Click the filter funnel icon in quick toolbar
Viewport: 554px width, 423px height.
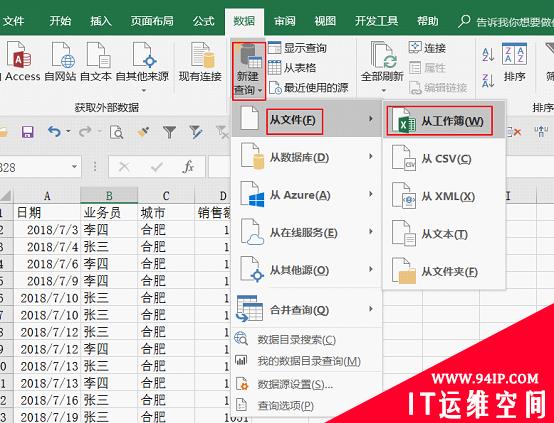170,132
